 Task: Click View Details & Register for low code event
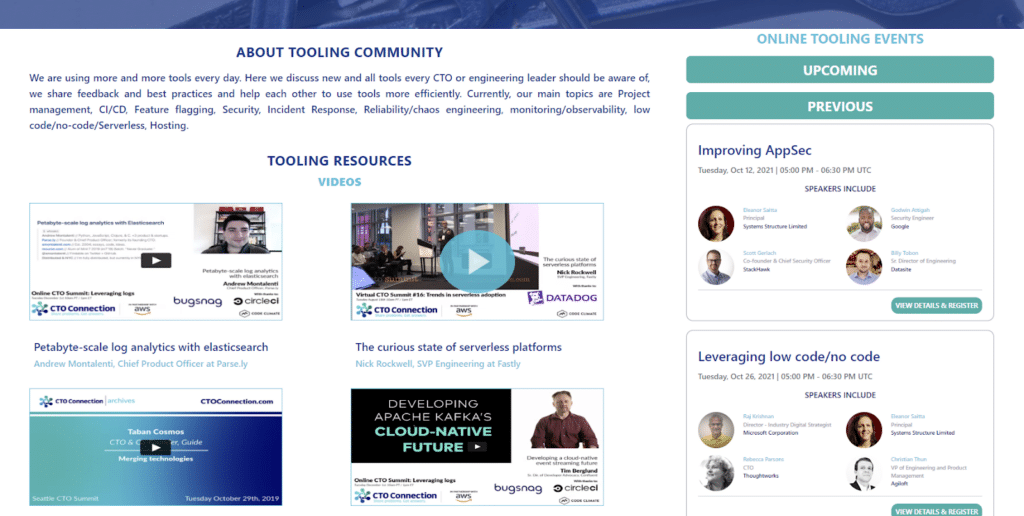(x=936, y=511)
